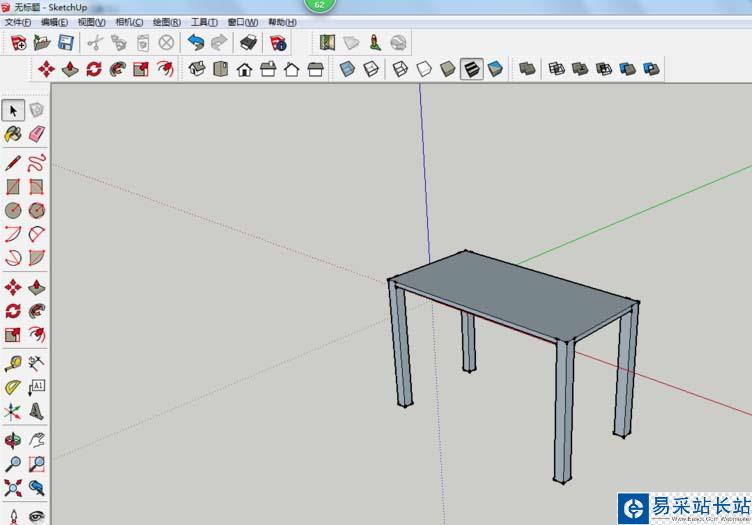Switch to Iso house view
Image resolution: width=752 pixels, height=525 pixels.
pyautogui.click(x=196, y=69)
